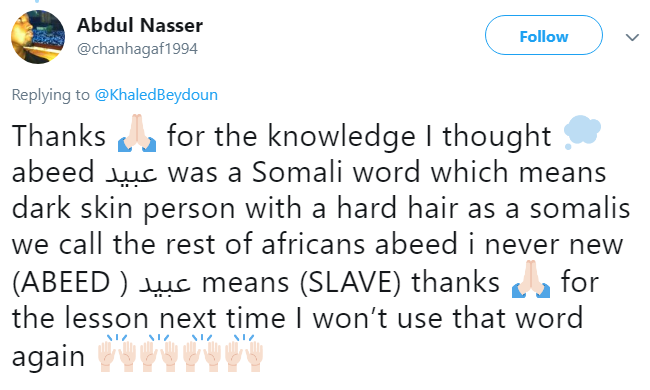Click the thought balloon emoji
The width and height of the screenshot is (650, 390).
(582, 132)
